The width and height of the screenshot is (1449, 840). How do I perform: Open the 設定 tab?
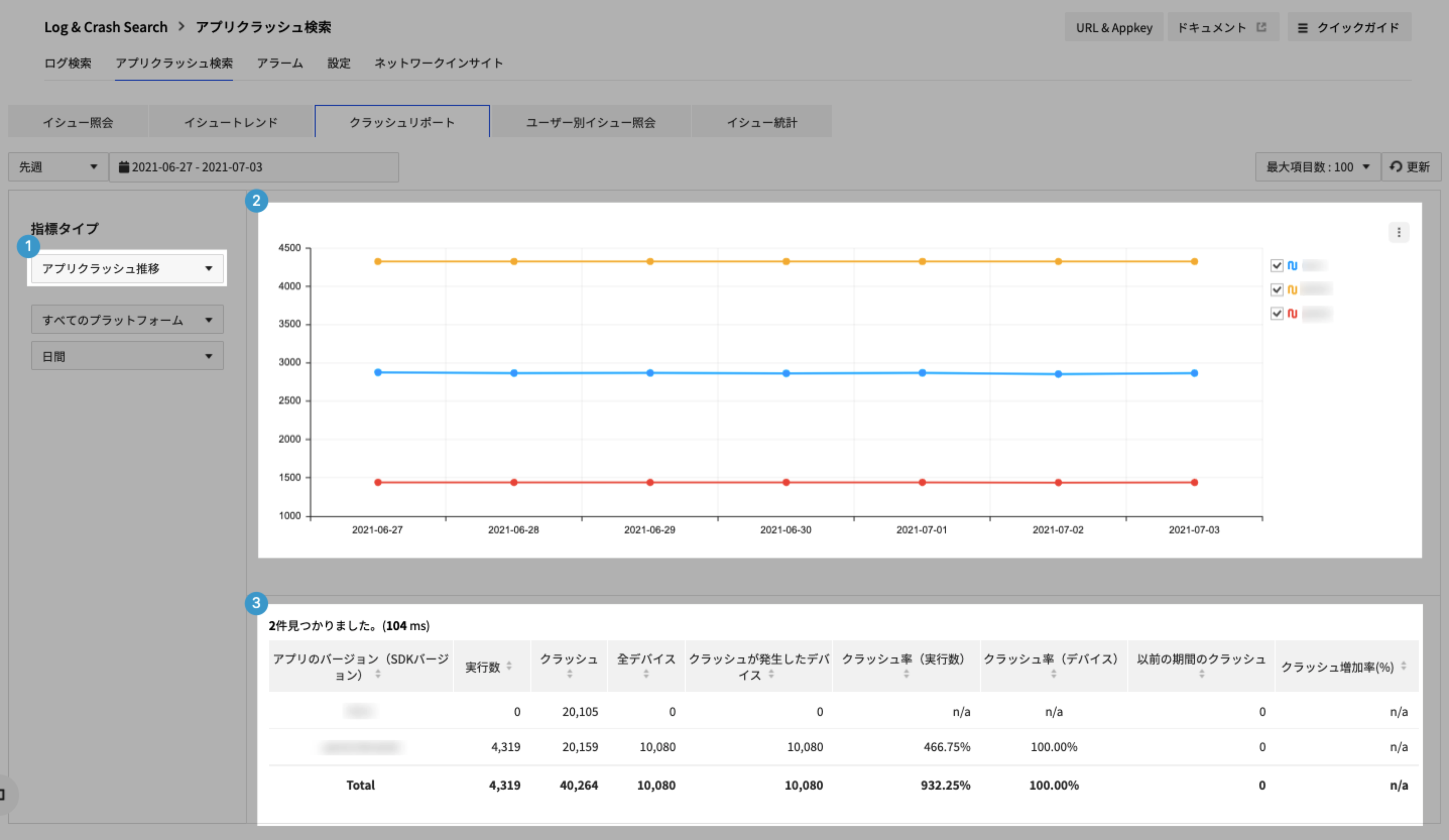339,63
